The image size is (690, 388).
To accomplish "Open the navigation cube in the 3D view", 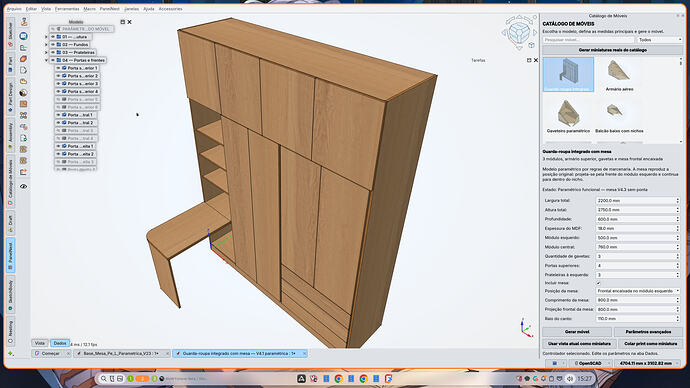I will (519, 32).
